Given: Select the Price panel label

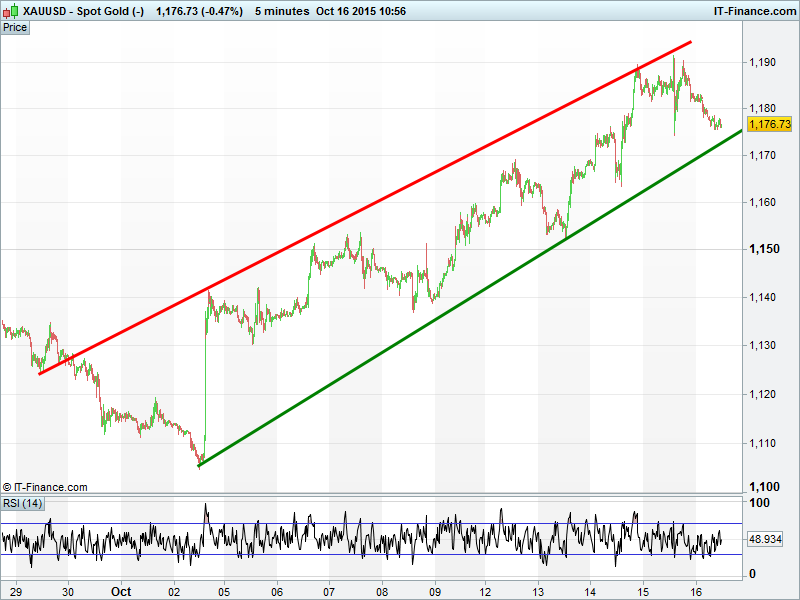Looking at the screenshot, I should (x=15, y=28).
